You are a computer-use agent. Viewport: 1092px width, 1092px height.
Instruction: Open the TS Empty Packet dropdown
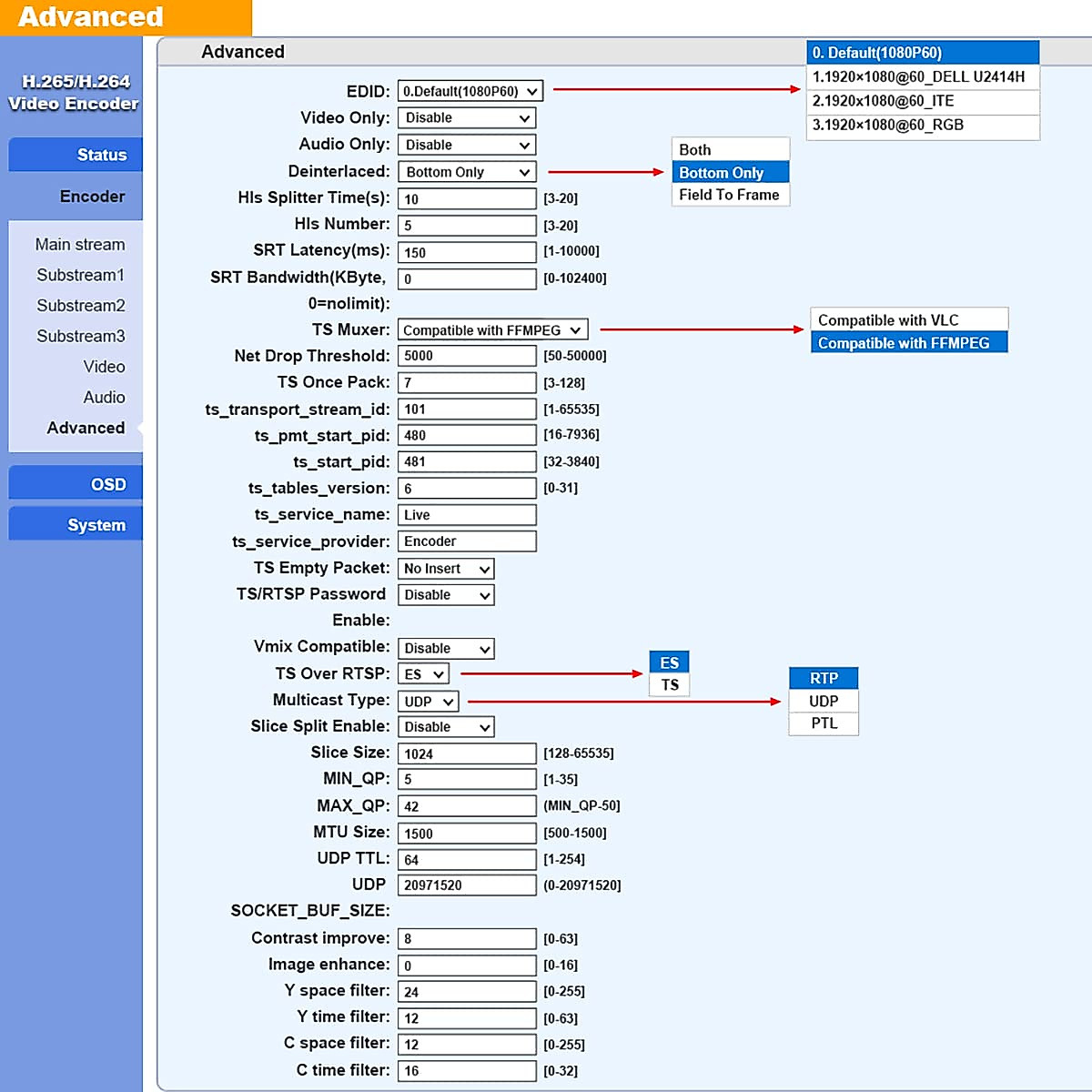[x=447, y=569]
